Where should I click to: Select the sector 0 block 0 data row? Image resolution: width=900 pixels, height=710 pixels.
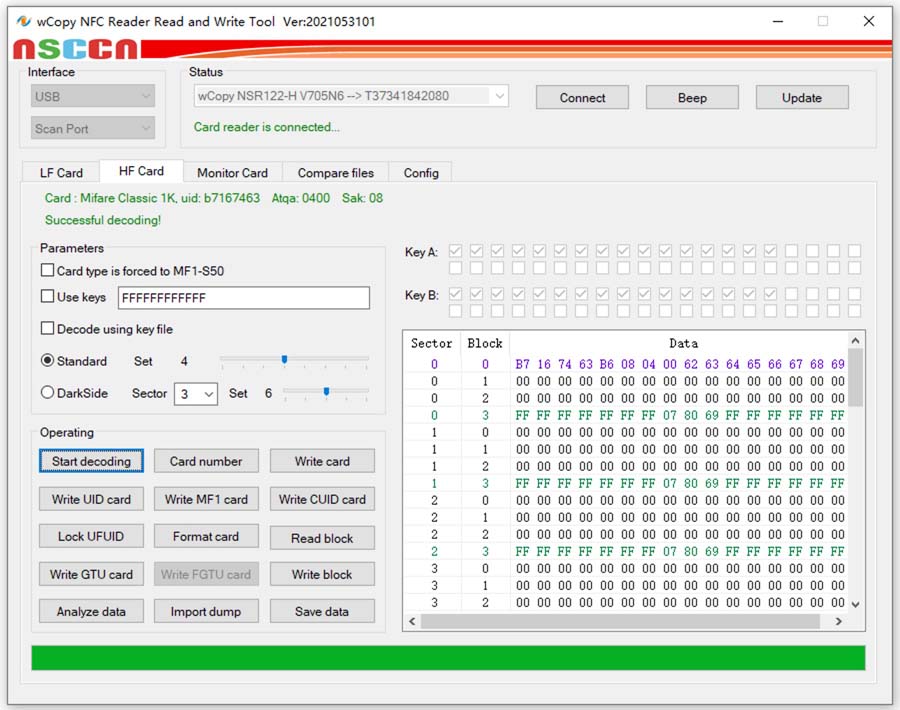pos(626,364)
